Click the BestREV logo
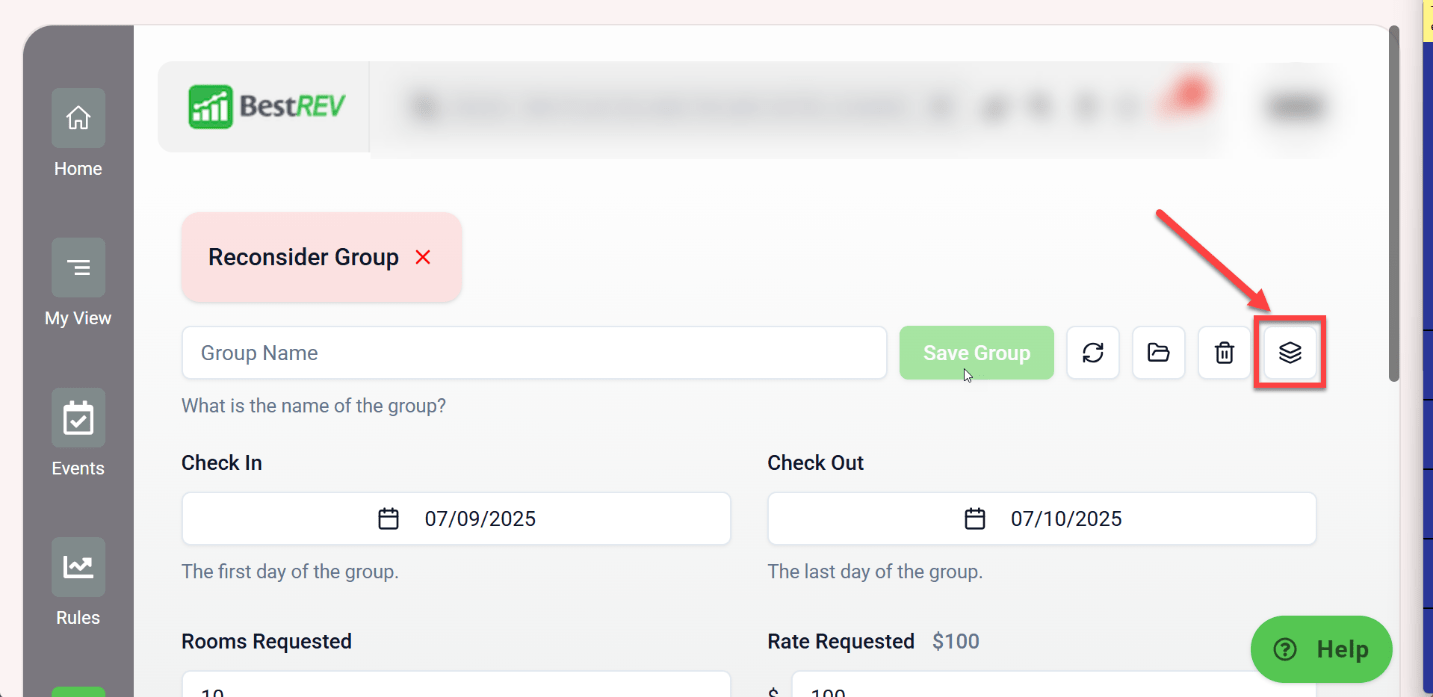The image size is (1433, 697). [266, 106]
